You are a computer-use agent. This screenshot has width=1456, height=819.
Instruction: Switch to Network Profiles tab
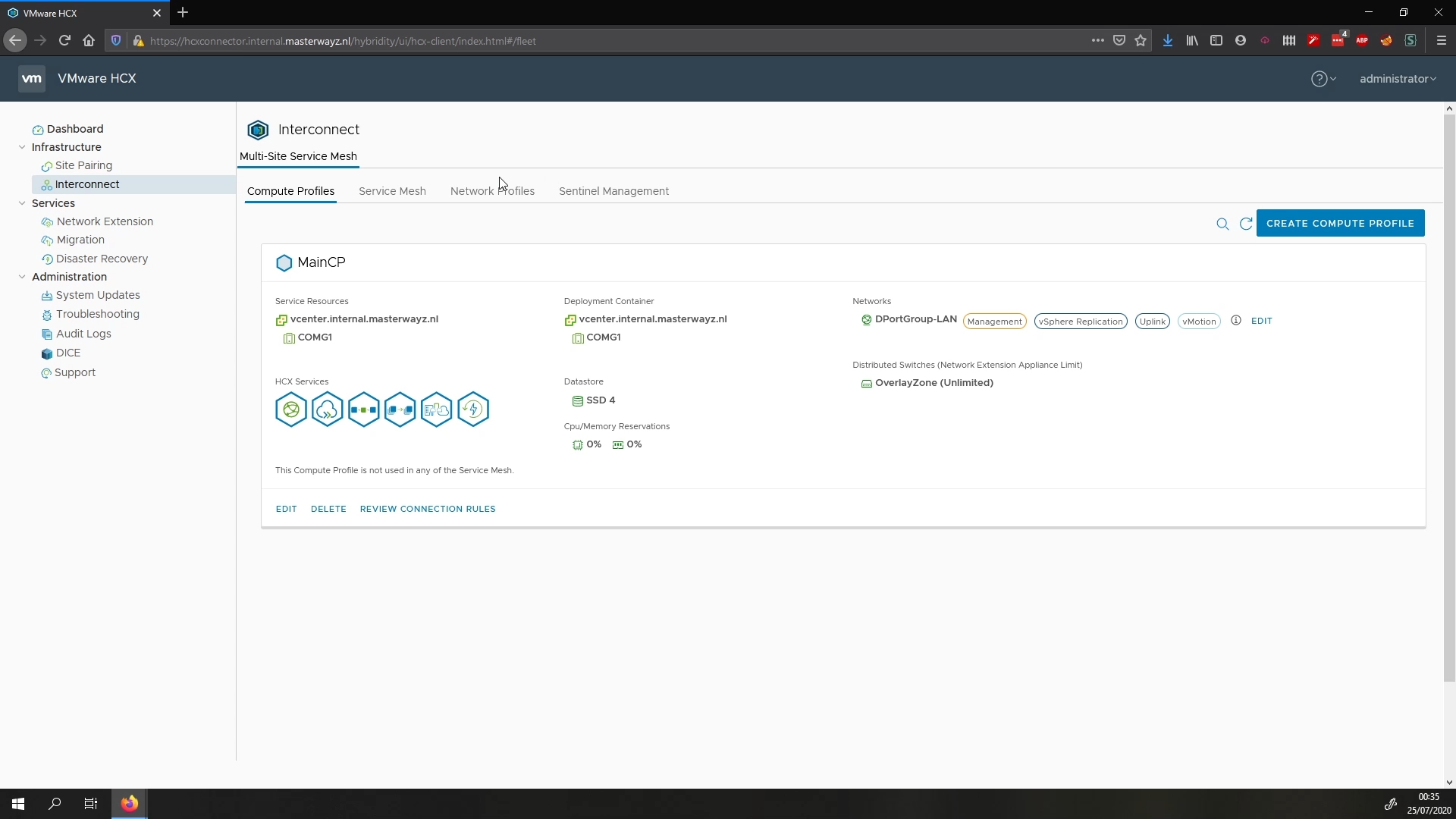point(492,191)
